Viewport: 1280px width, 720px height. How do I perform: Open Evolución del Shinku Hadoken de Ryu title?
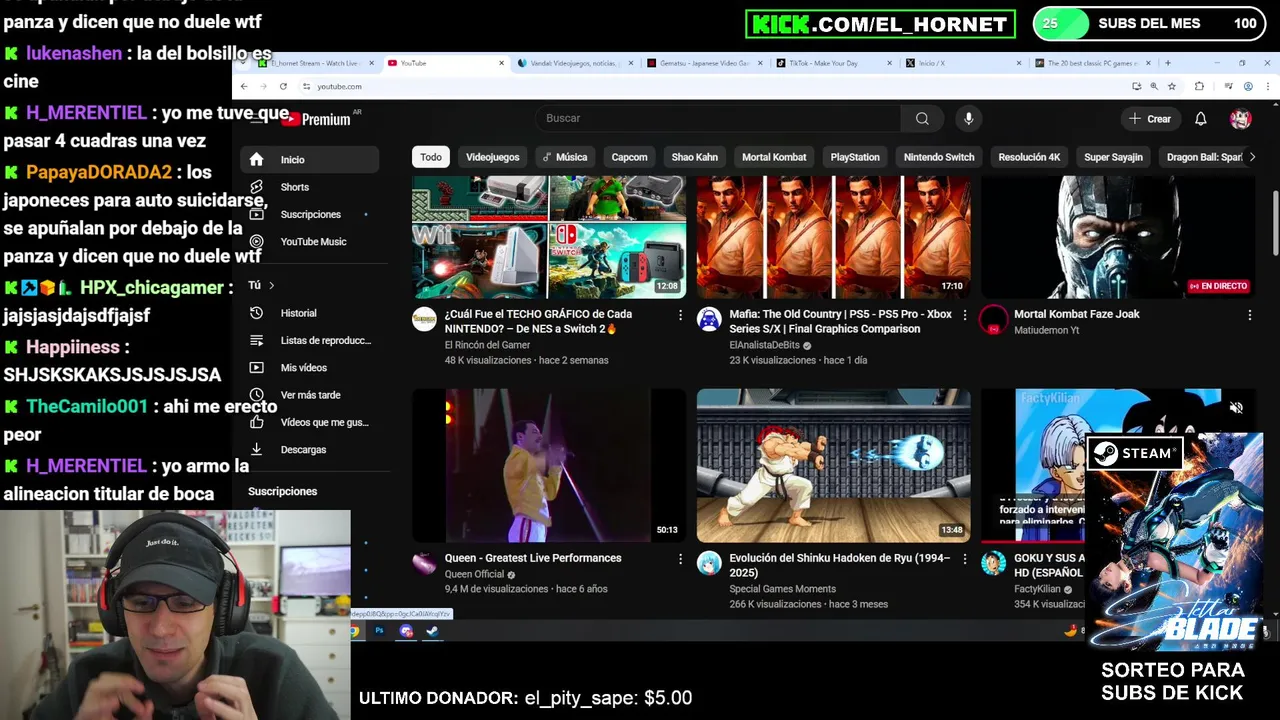pyautogui.click(x=840, y=565)
